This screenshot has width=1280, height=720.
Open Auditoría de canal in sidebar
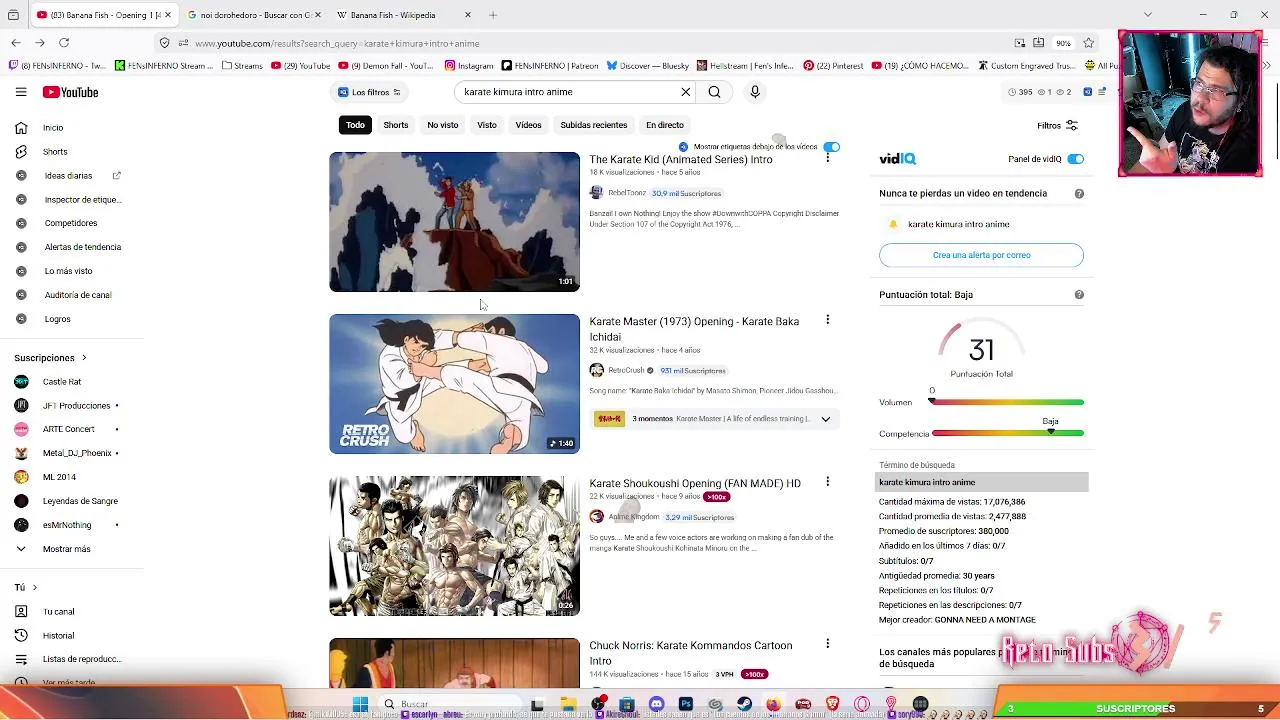[78, 295]
